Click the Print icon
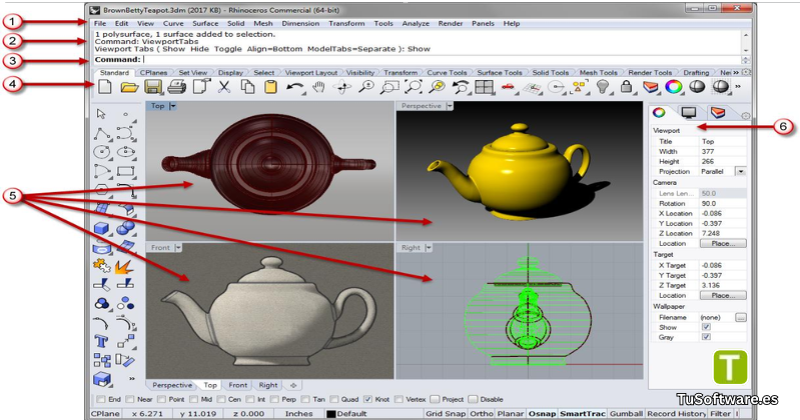Viewport: 800px width, 420px height. [177, 87]
